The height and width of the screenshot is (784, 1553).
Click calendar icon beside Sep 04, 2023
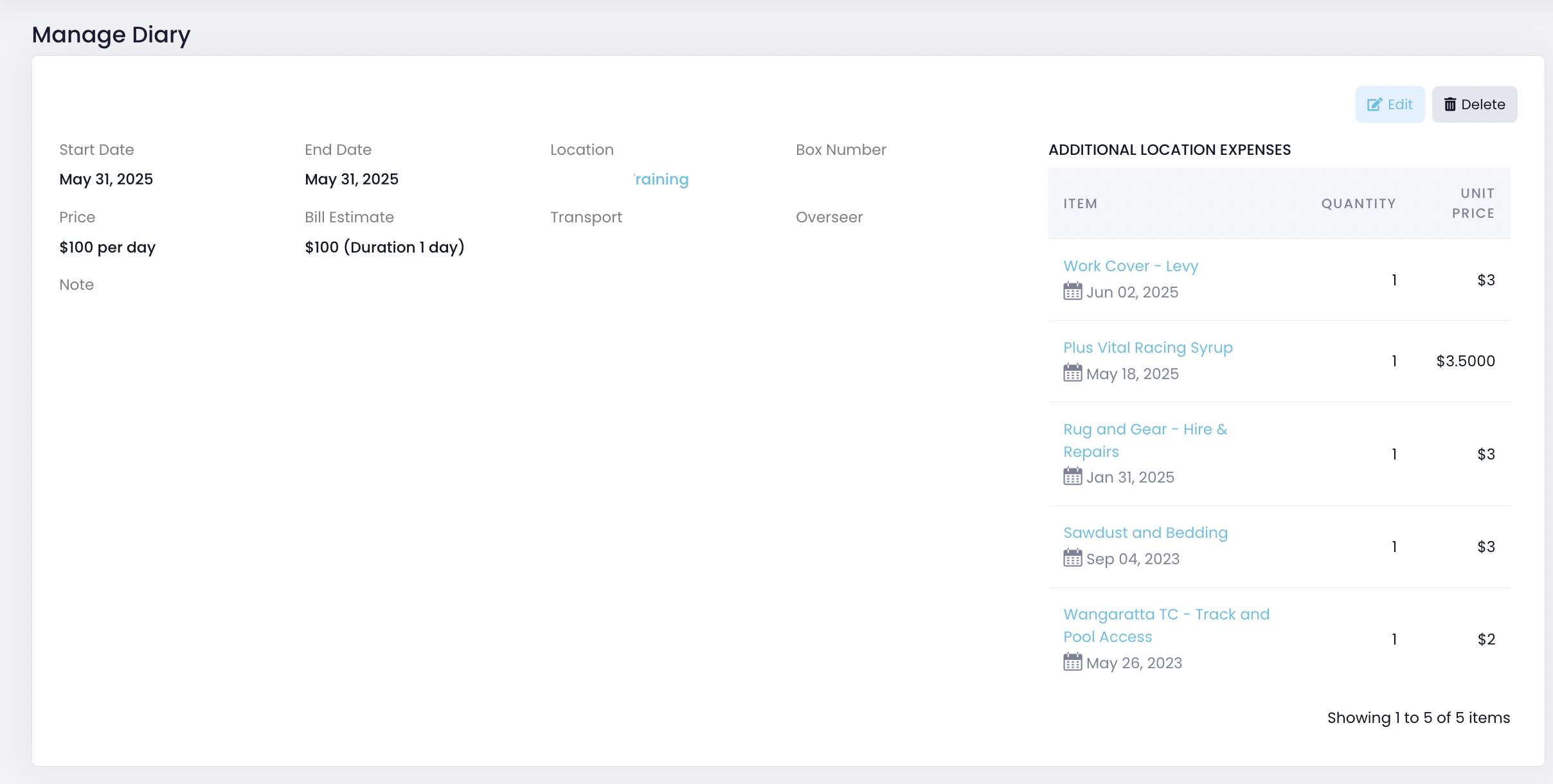click(1072, 558)
